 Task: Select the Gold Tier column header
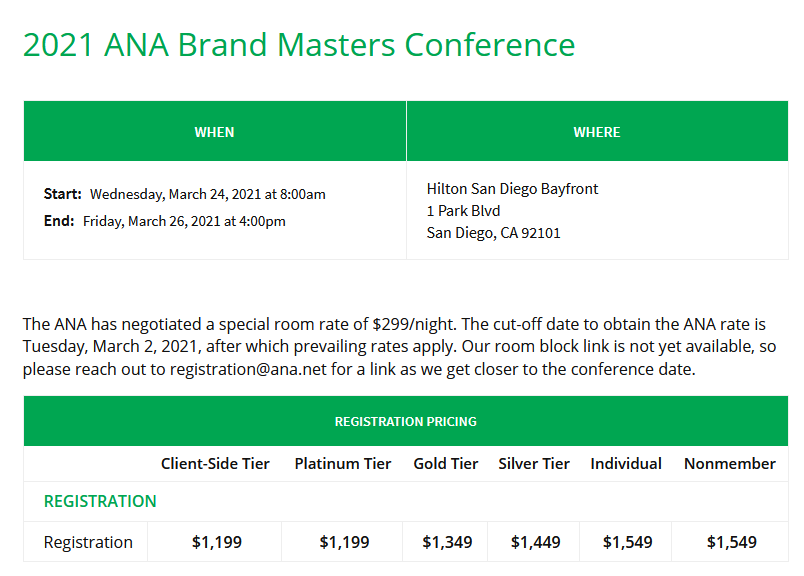click(446, 464)
